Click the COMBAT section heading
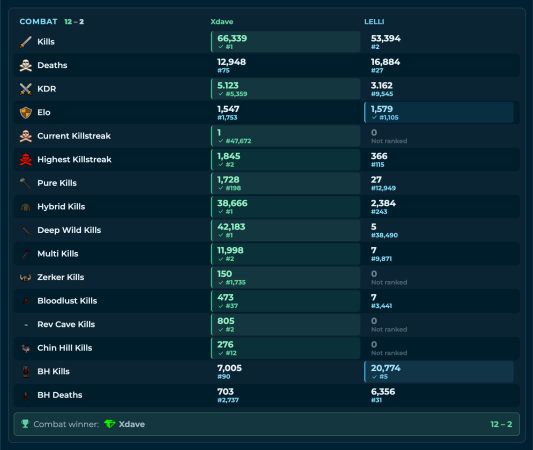533x450 pixels. [38, 22]
